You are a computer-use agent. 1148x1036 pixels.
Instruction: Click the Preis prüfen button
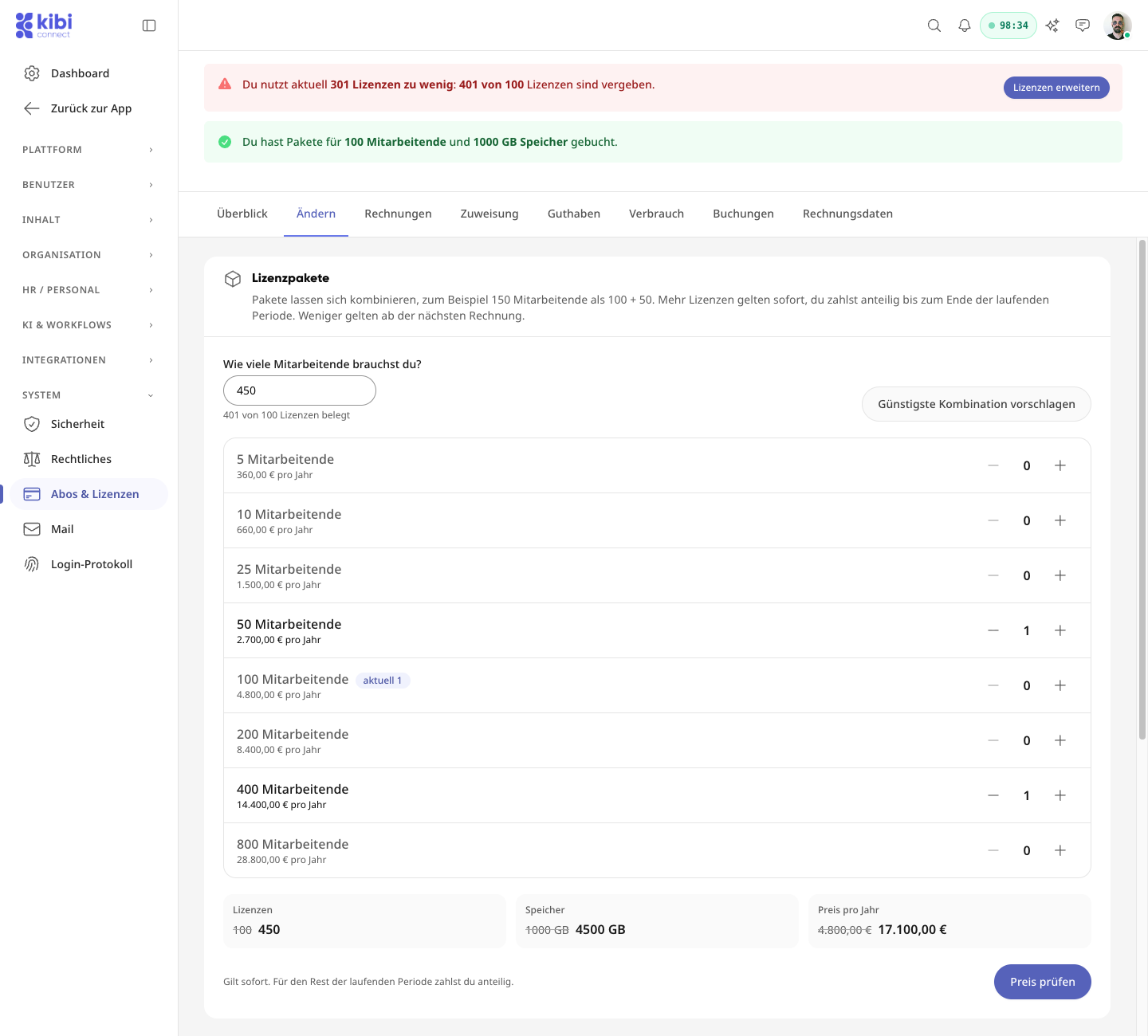click(1043, 982)
